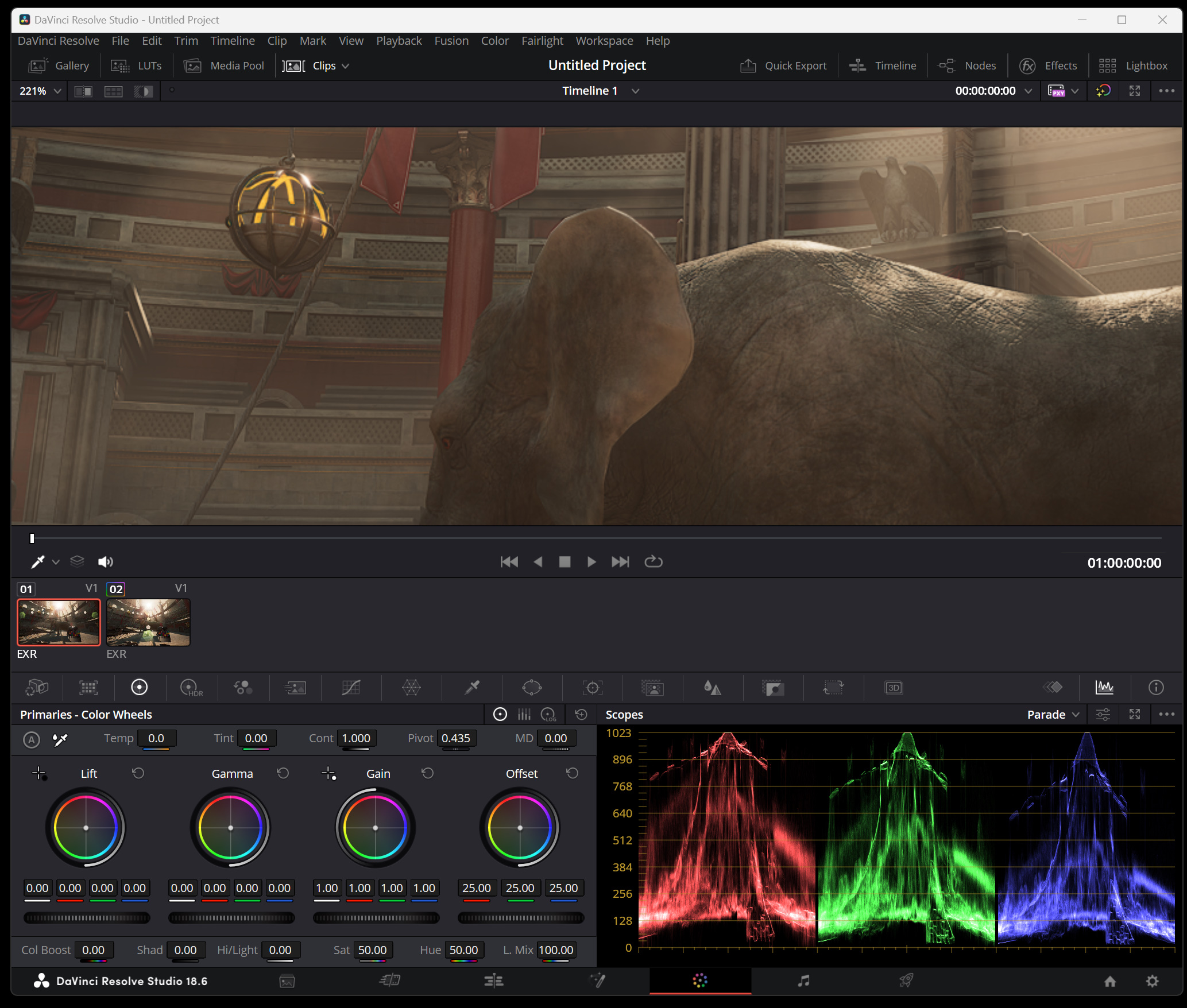Open the Playback menu
This screenshot has height=1008, width=1187.
(399, 41)
